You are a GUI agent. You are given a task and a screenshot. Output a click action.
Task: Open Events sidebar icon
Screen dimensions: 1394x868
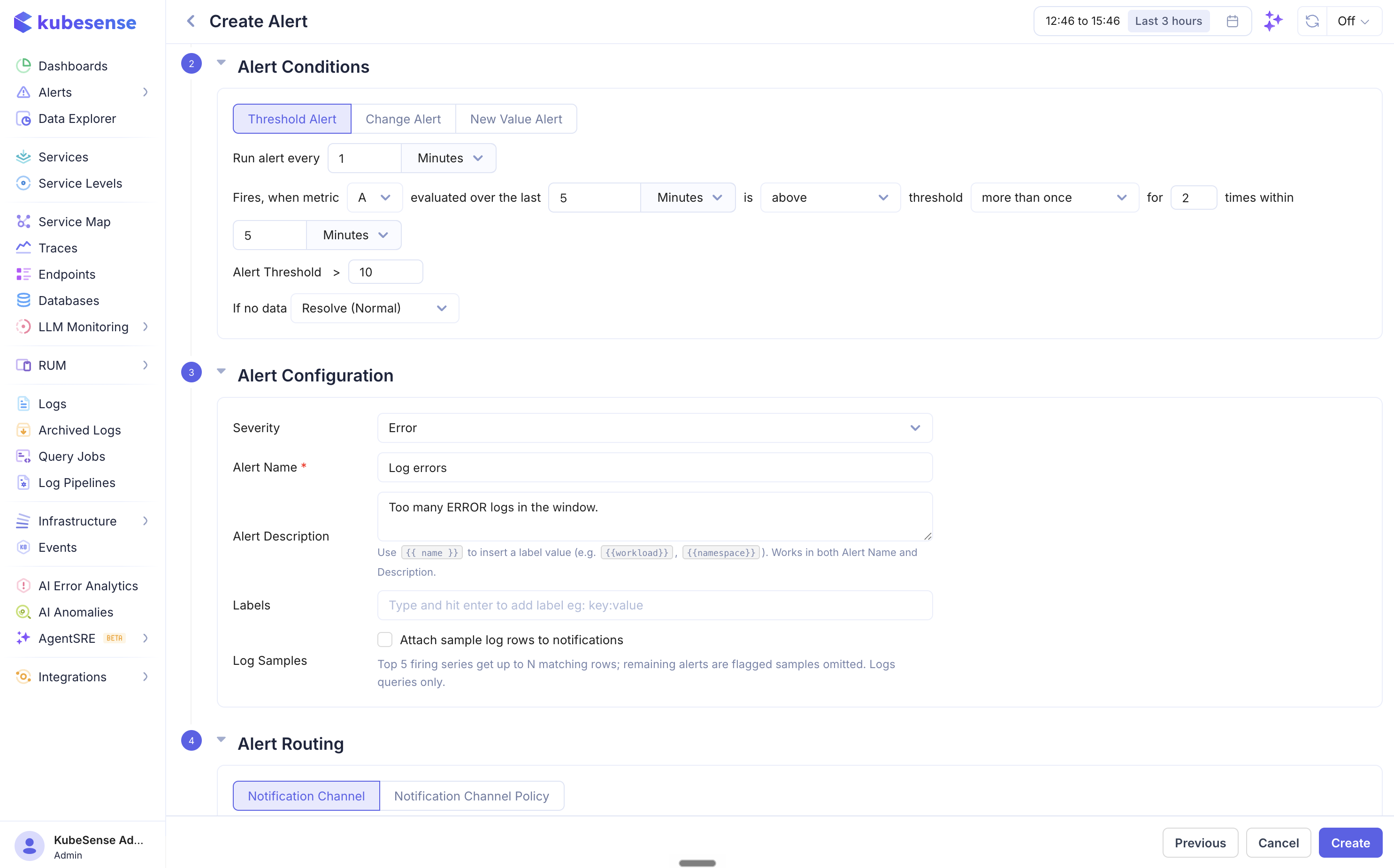pos(23,547)
